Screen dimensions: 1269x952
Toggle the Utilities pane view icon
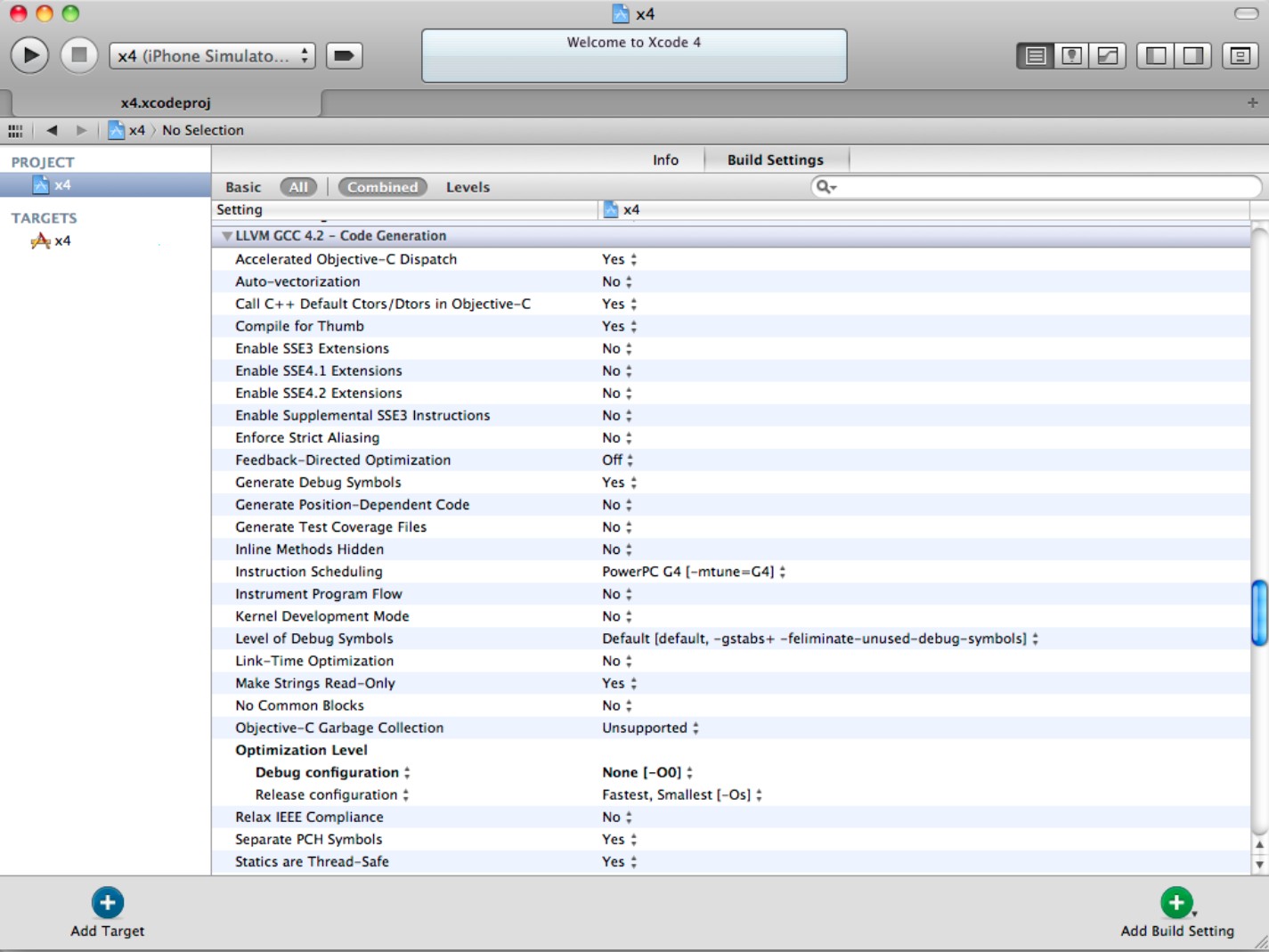(1193, 56)
